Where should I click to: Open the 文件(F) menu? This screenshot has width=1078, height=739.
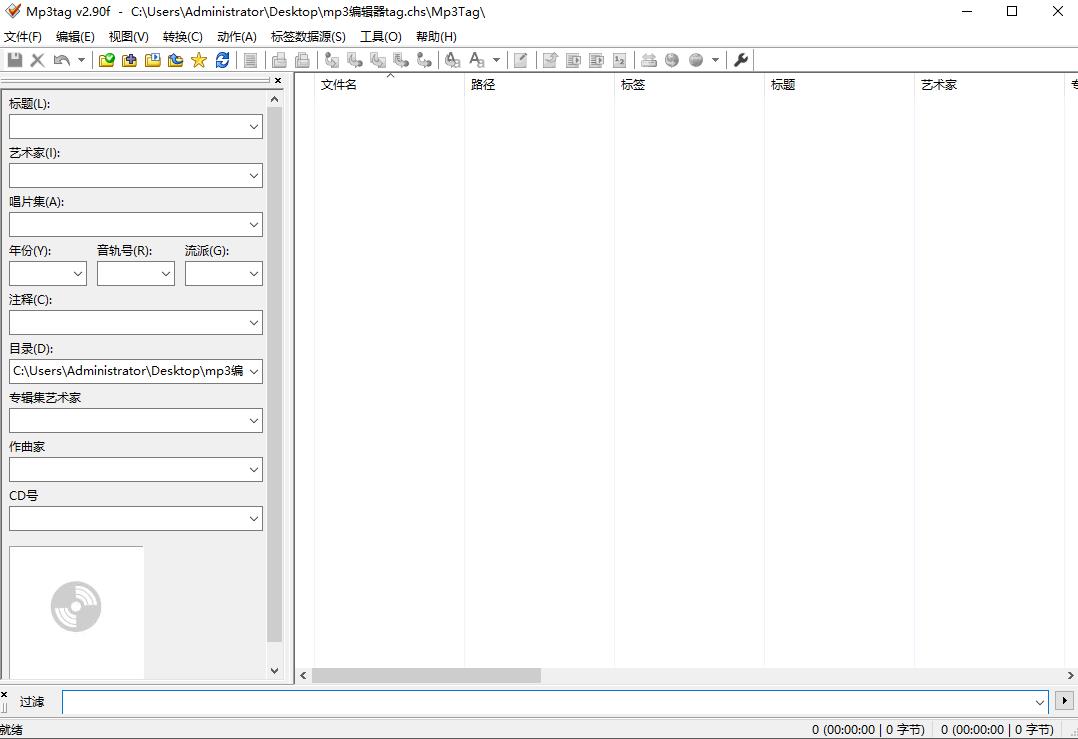coord(23,36)
